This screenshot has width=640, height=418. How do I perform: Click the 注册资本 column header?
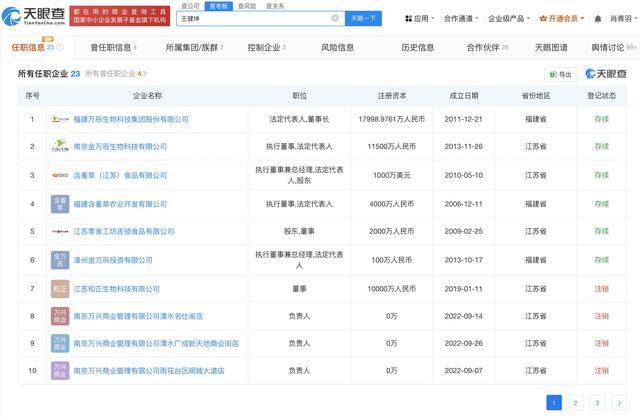[391, 96]
